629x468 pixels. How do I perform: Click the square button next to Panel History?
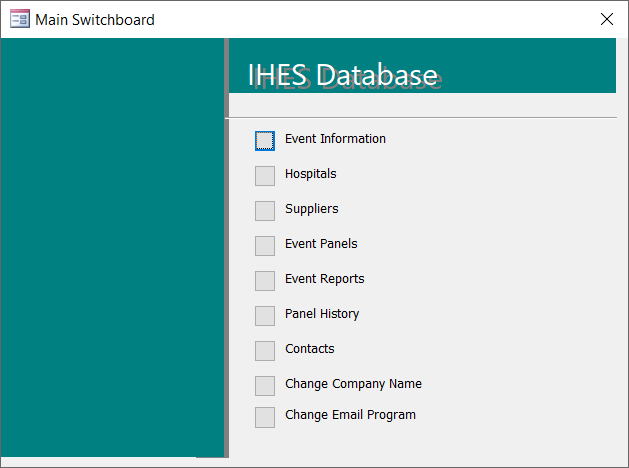click(x=265, y=316)
